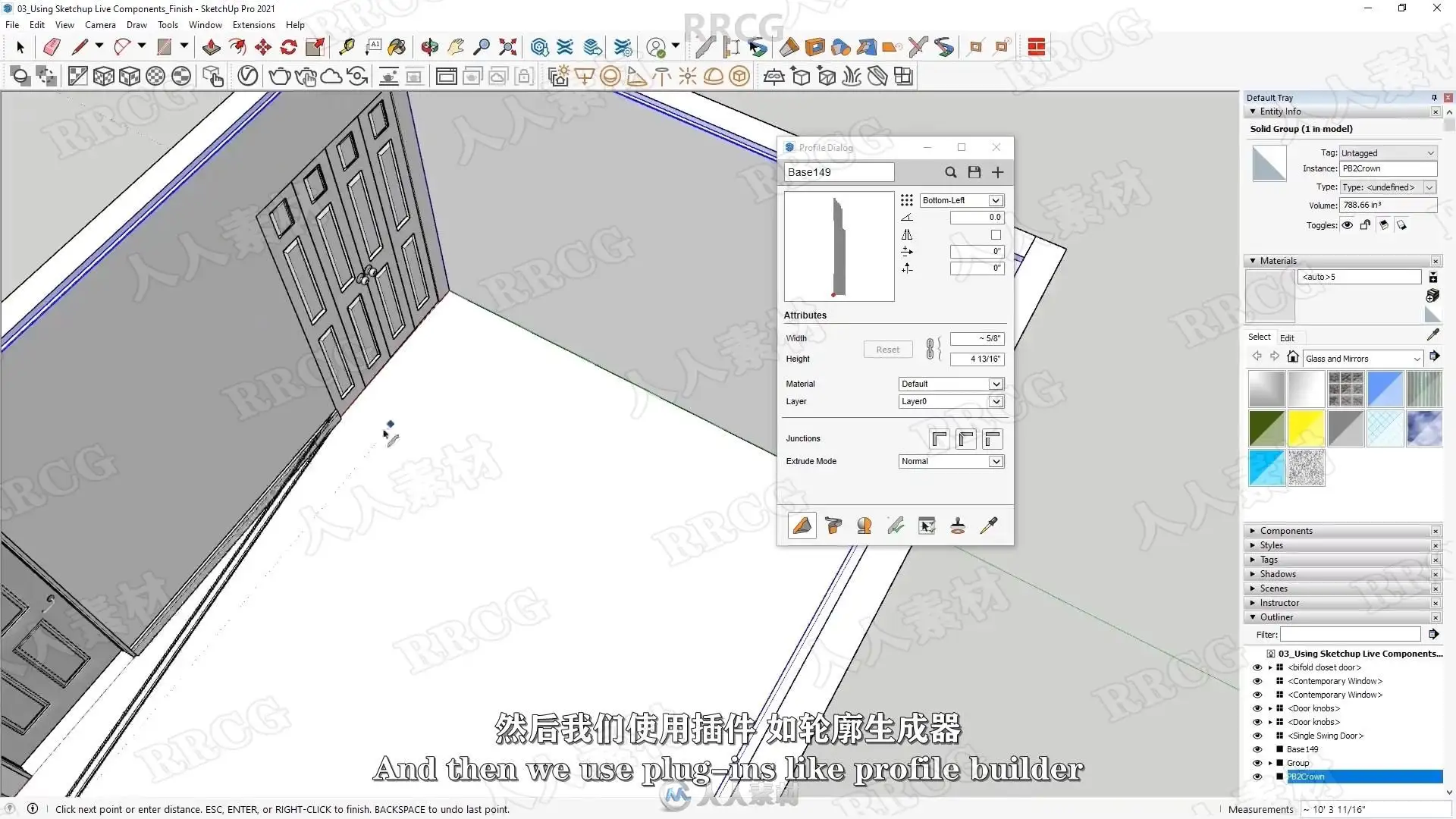Click the Reset button in Attributes
1456x819 pixels.
pyautogui.click(x=887, y=350)
